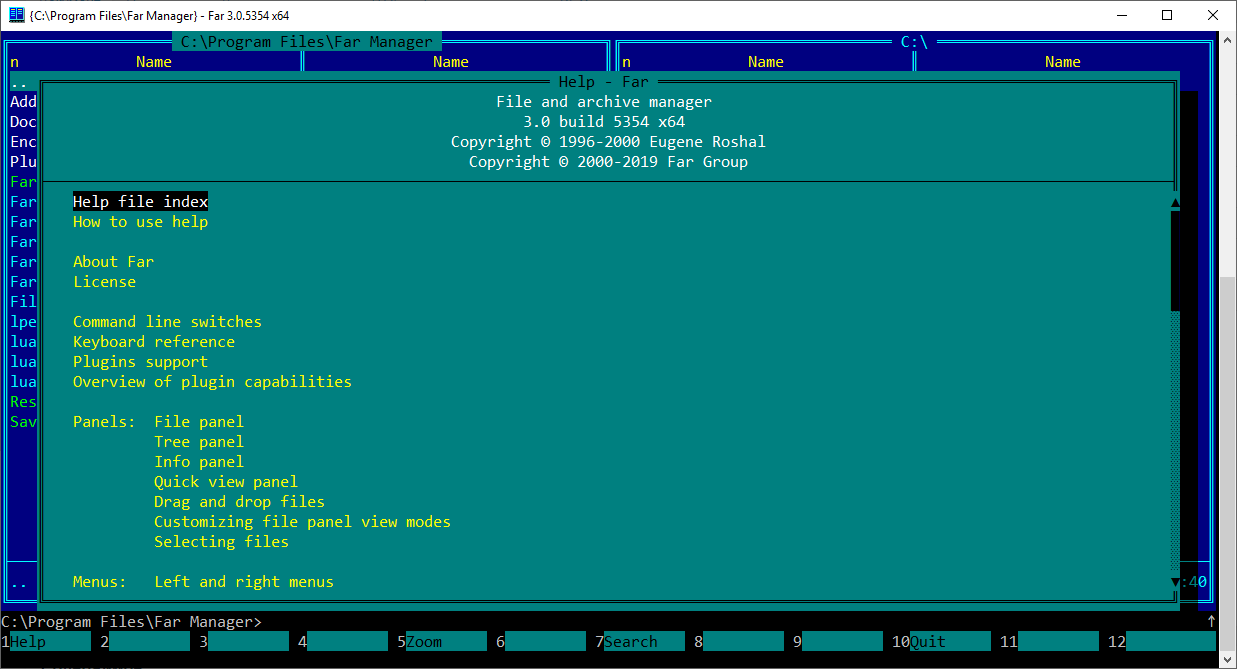Click the 'lpe' entry in left panel

coord(23,322)
